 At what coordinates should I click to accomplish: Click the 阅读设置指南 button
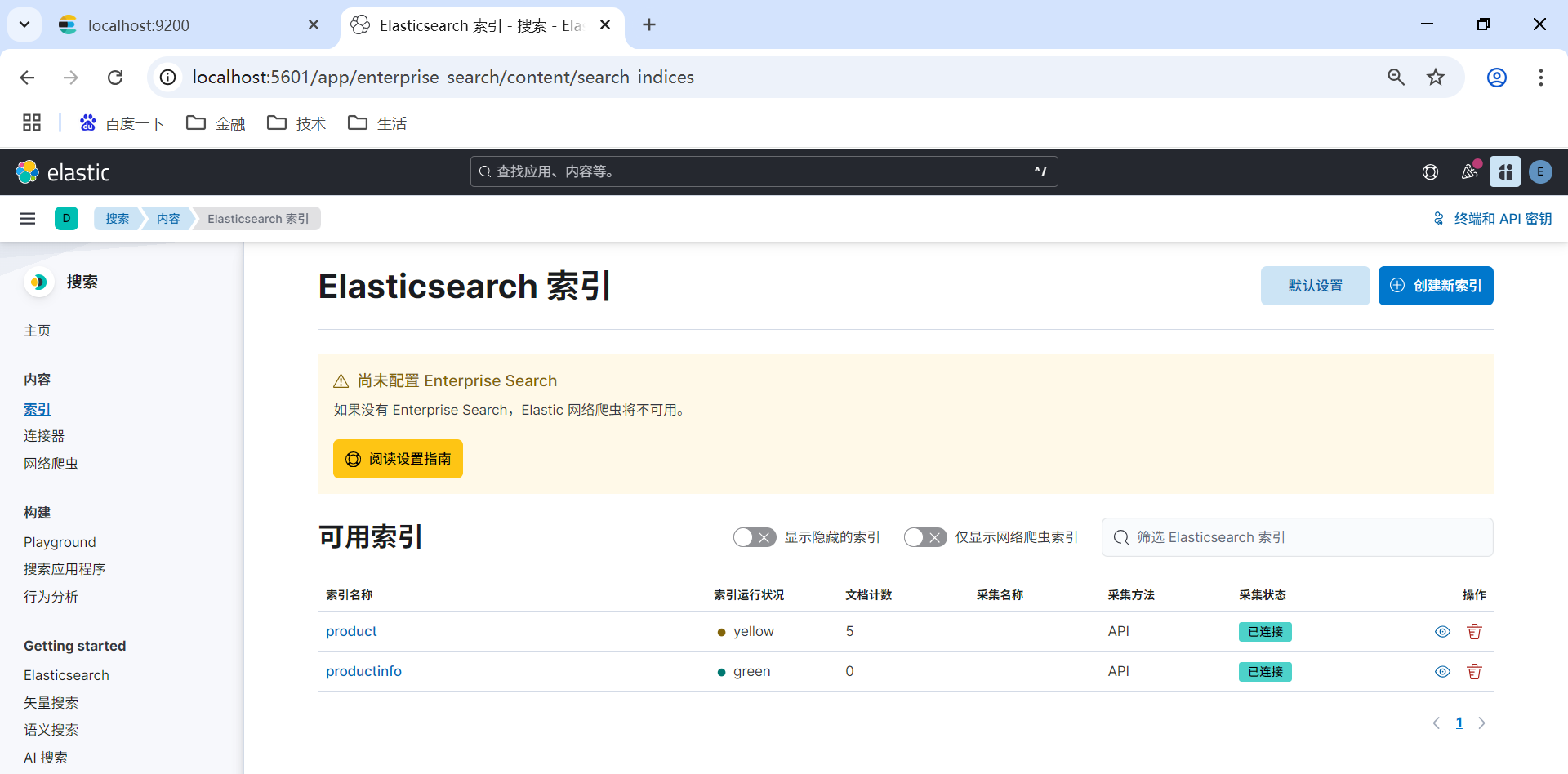point(398,459)
